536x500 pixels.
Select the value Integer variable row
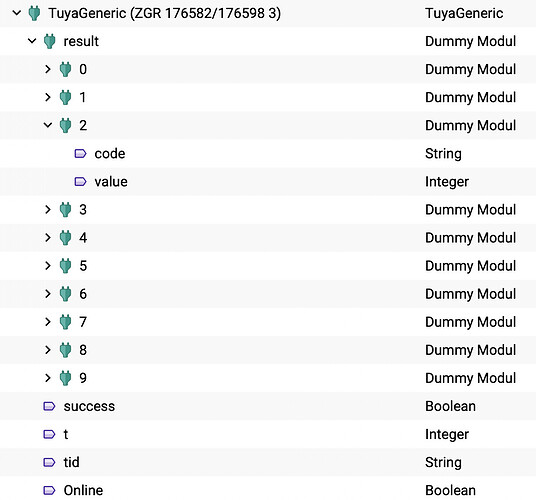[x=268, y=182]
